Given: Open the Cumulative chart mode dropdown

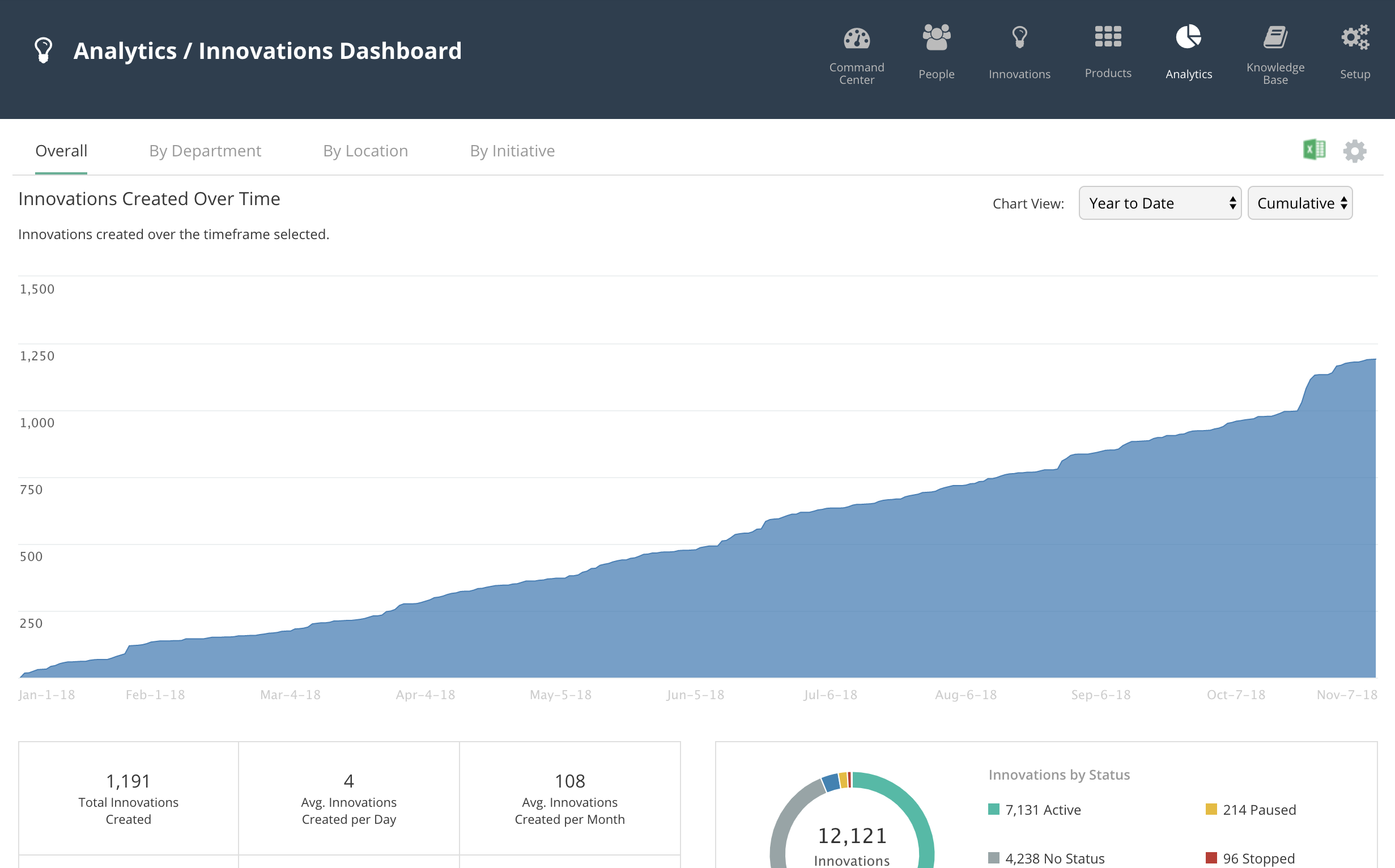Looking at the screenshot, I should click(1300, 203).
